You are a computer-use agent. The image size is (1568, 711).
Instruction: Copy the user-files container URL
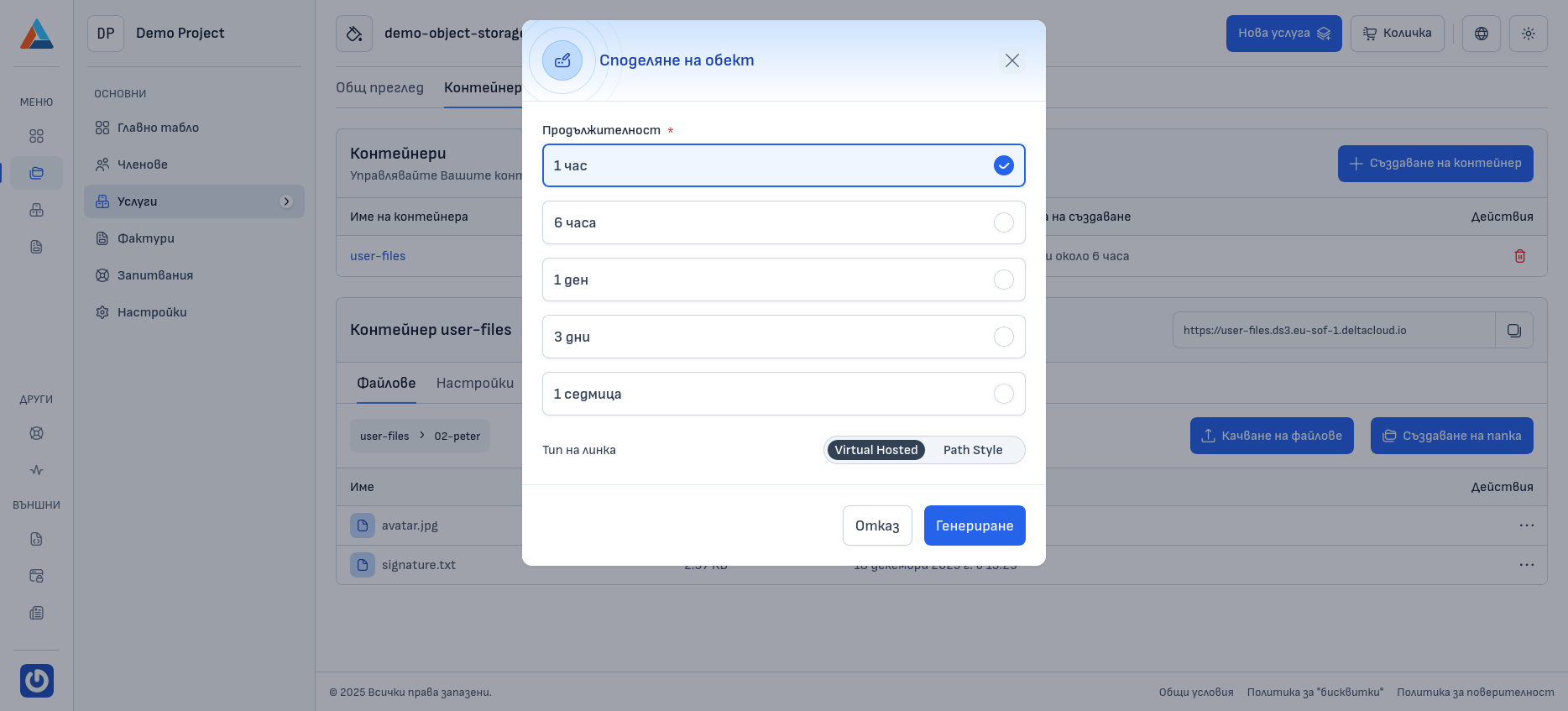pos(1514,329)
